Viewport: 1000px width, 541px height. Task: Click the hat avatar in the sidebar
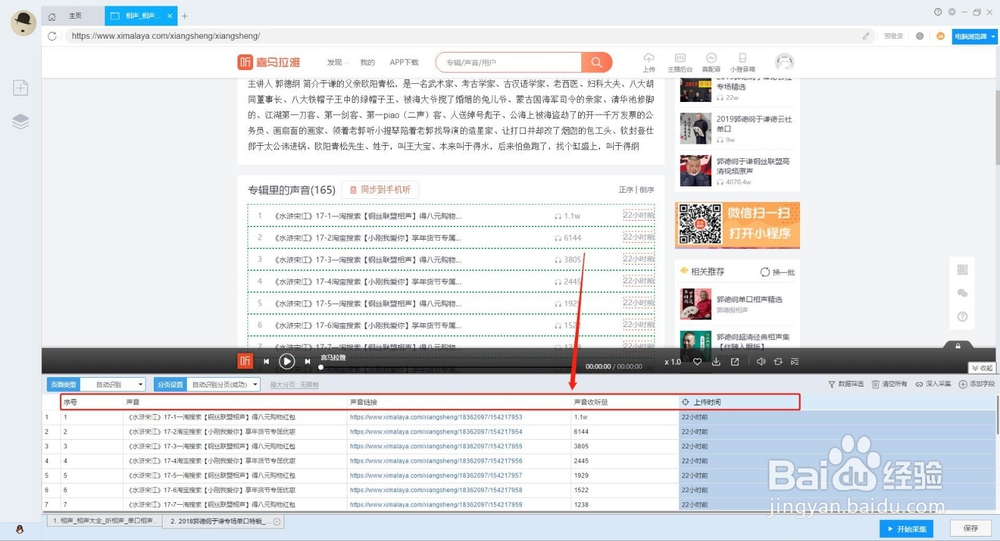point(24,23)
